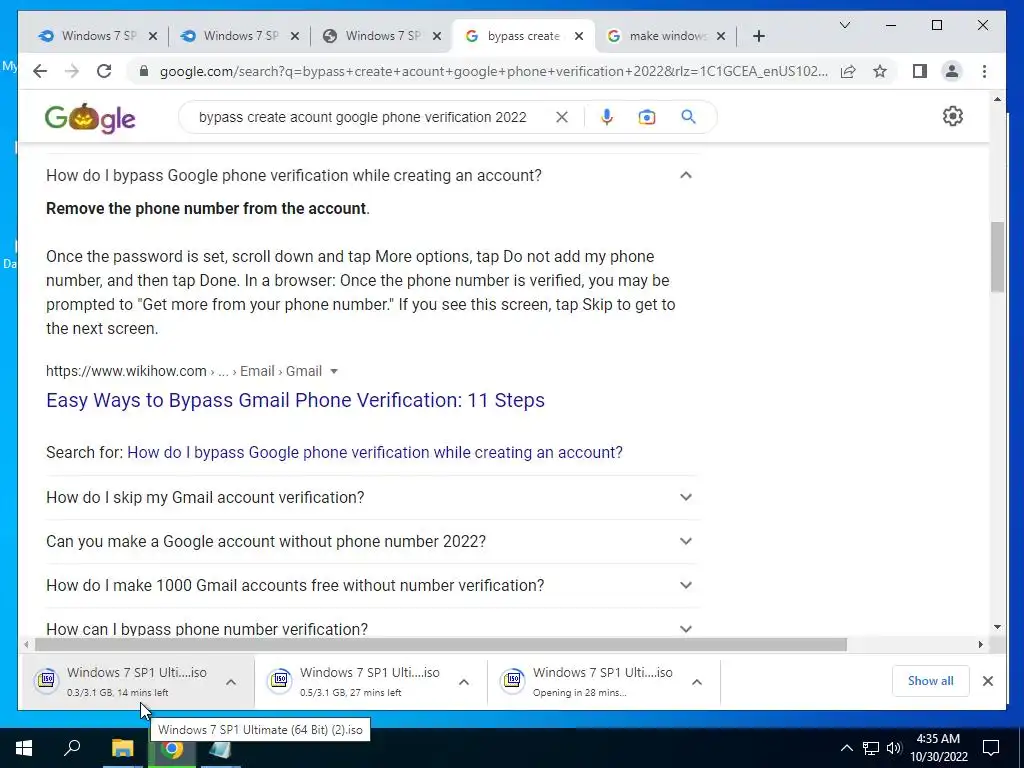Open first ISO download options chevron

231,682
